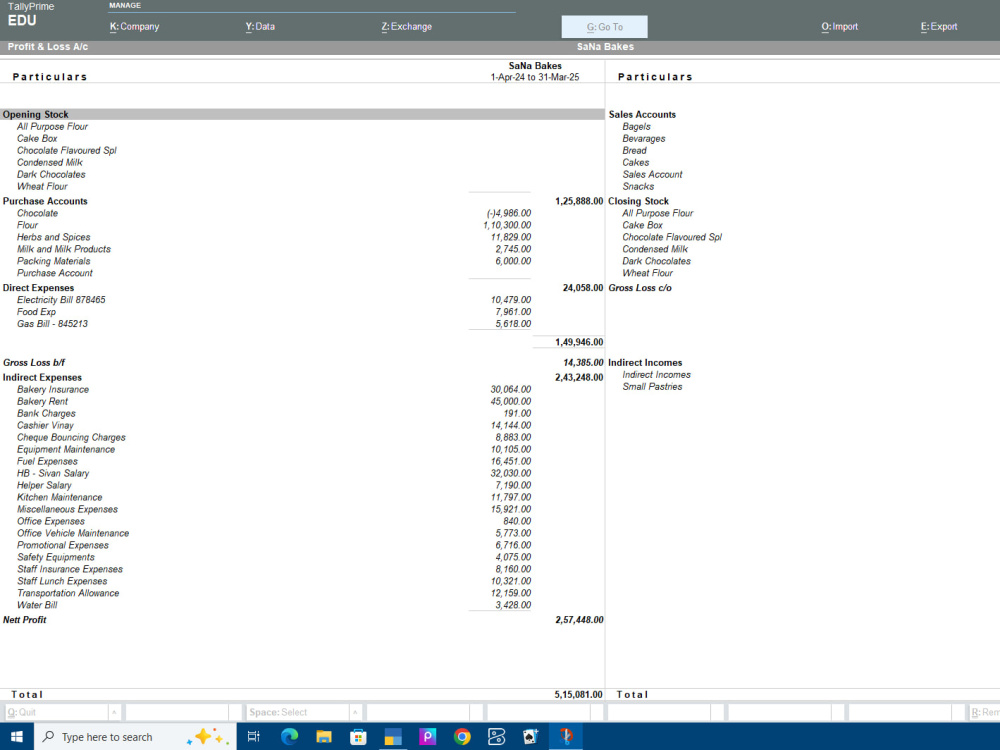Open the O: Import menu
The image size is (1000, 750).
click(839, 27)
